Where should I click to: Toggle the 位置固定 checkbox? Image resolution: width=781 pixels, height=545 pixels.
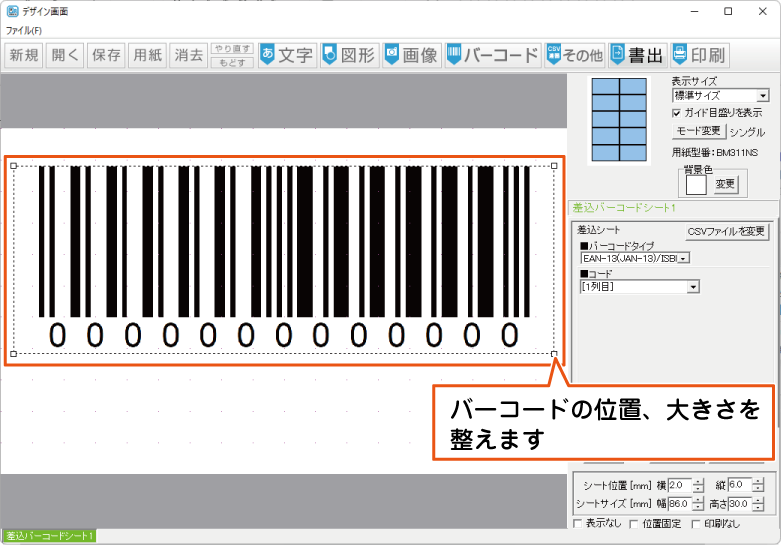coord(634,524)
